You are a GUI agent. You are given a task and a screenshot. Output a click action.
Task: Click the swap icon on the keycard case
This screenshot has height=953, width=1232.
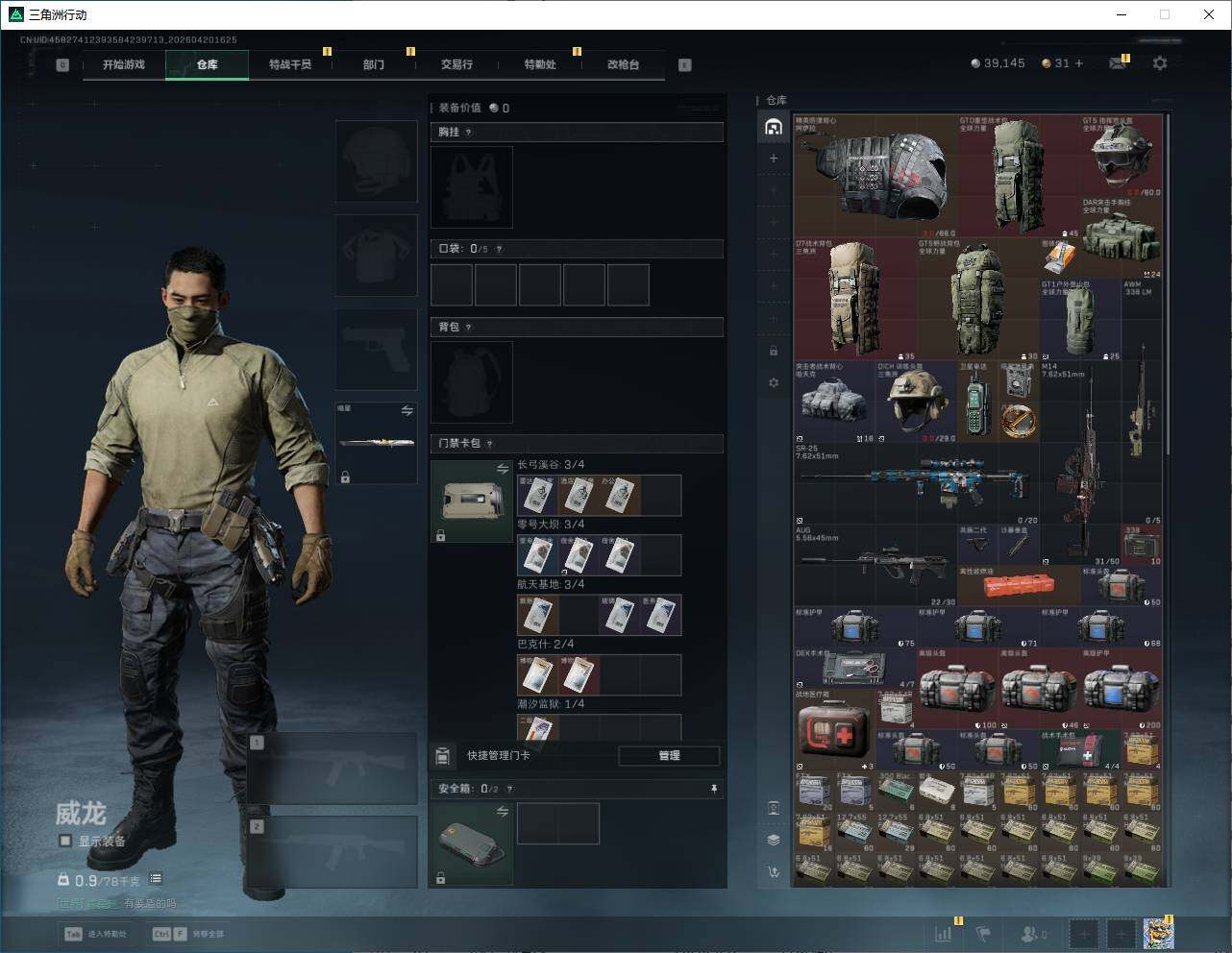(x=502, y=469)
